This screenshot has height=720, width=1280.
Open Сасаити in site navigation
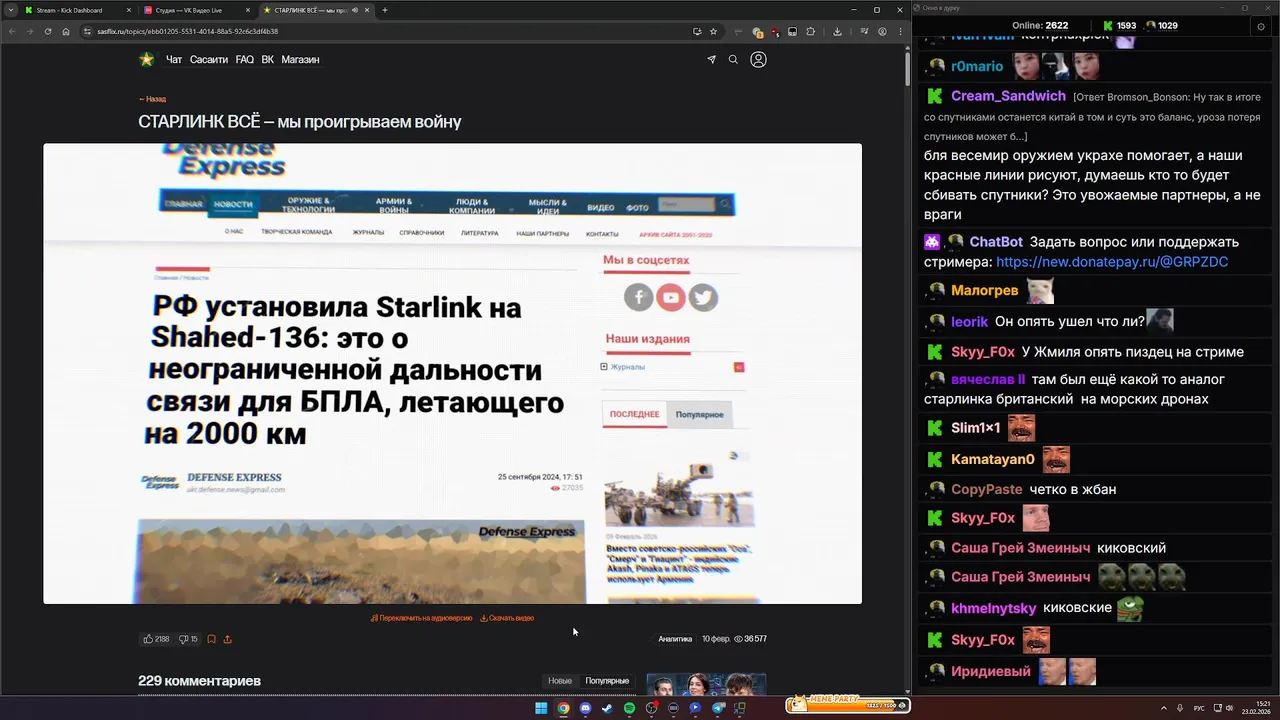(209, 59)
